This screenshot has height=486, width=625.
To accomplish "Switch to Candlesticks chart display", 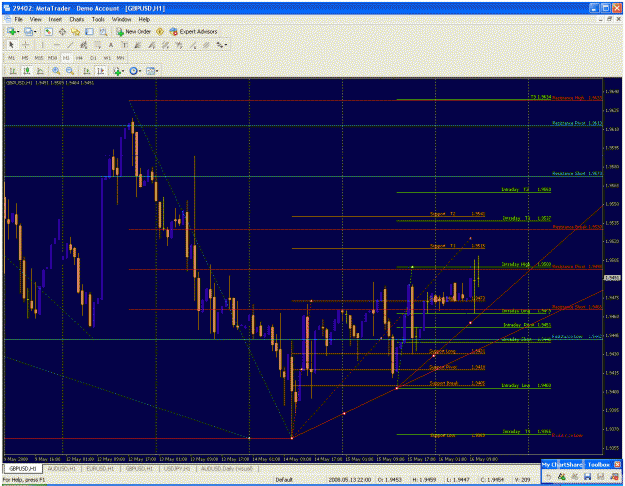I will (27, 71).
